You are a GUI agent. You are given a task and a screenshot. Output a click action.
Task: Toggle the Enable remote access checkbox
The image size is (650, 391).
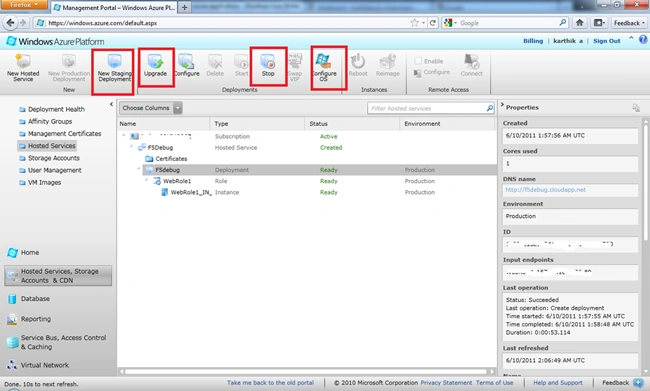click(418, 61)
